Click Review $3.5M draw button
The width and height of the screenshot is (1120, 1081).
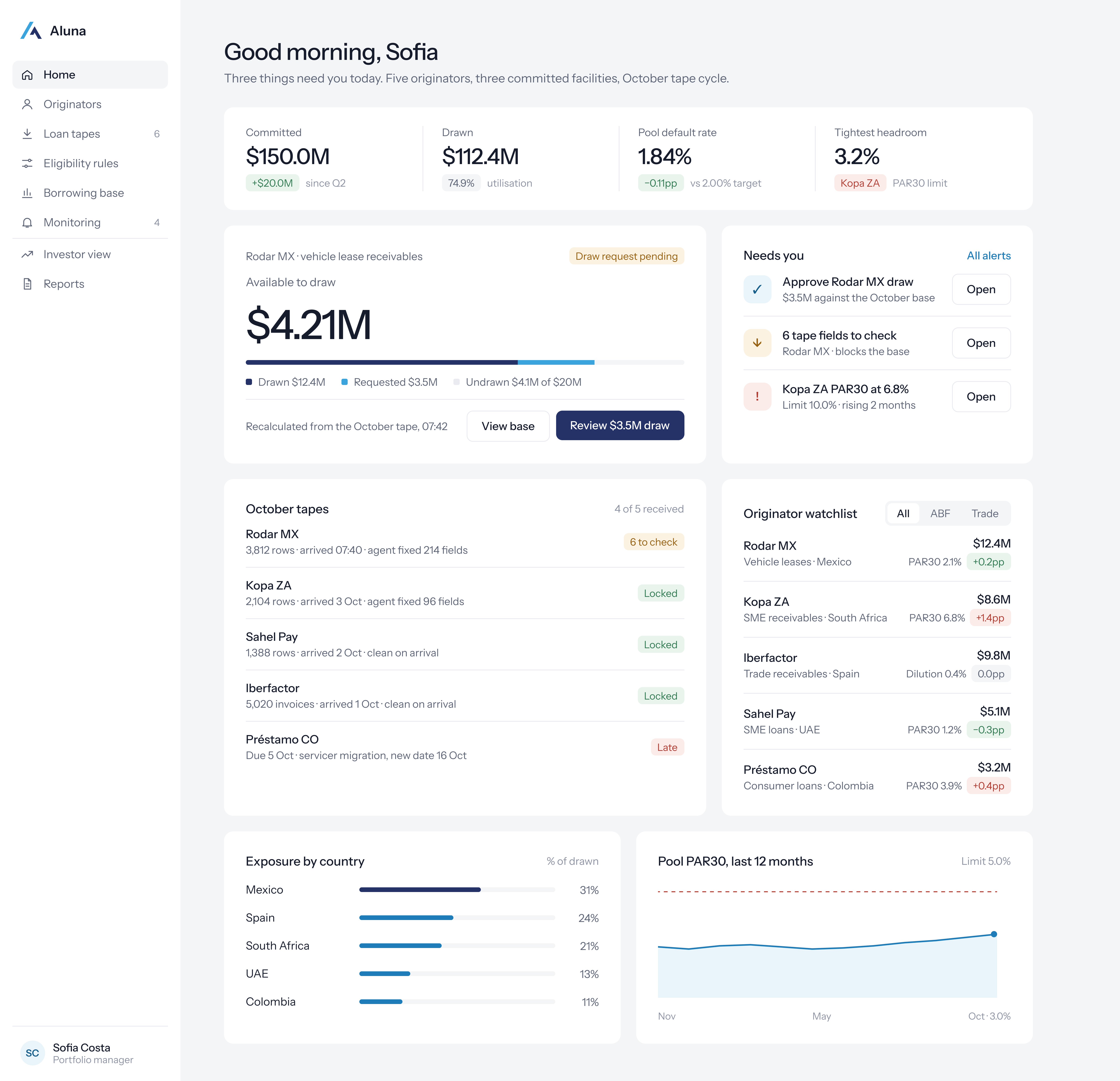[x=620, y=426]
